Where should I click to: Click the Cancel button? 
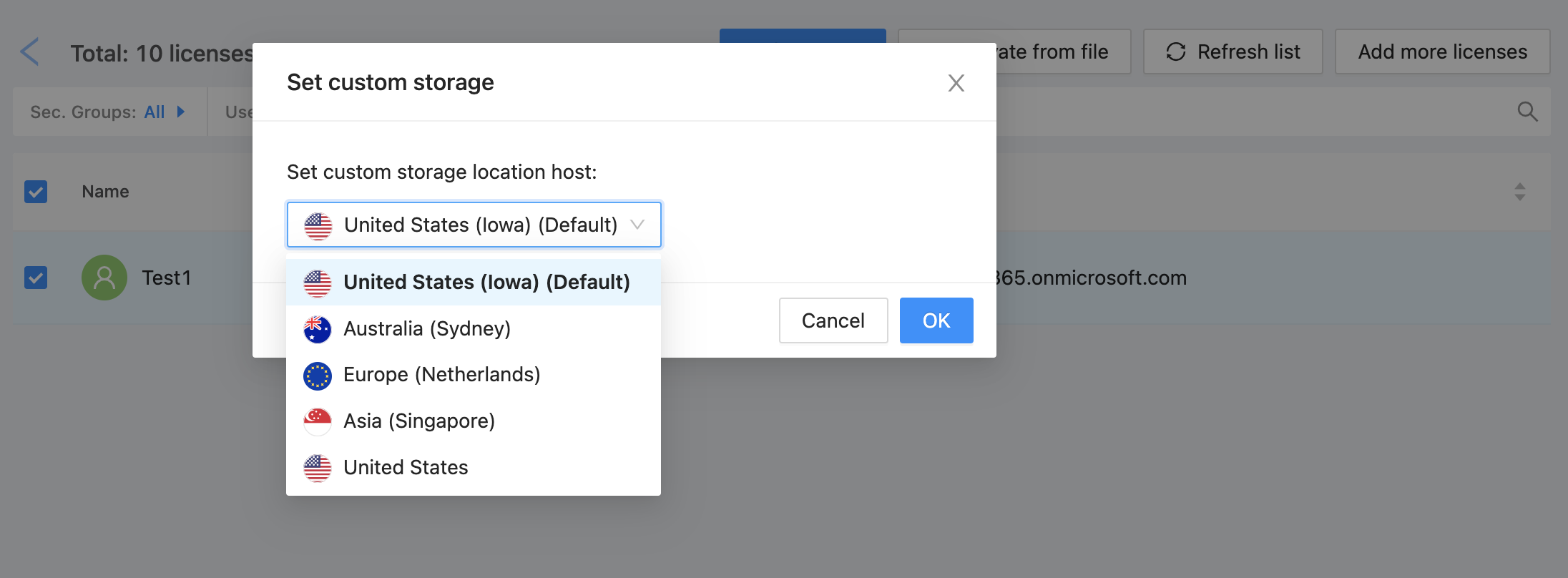(x=833, y=320)
